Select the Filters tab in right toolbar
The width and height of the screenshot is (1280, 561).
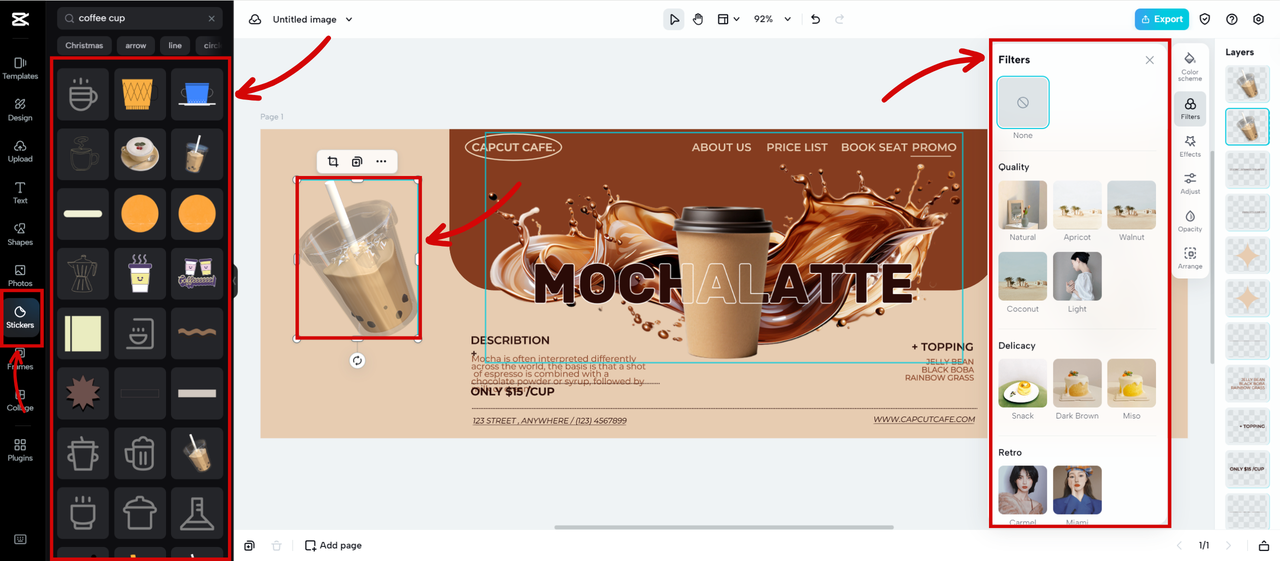pos(1190,107)
